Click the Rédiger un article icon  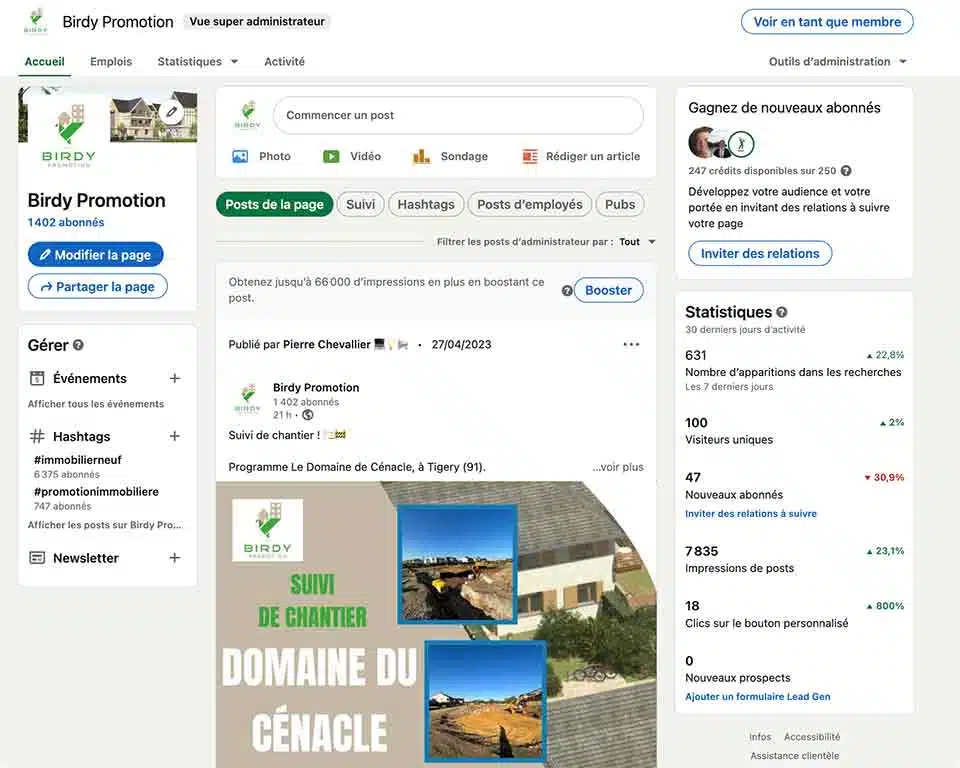(x=530, y=156)
